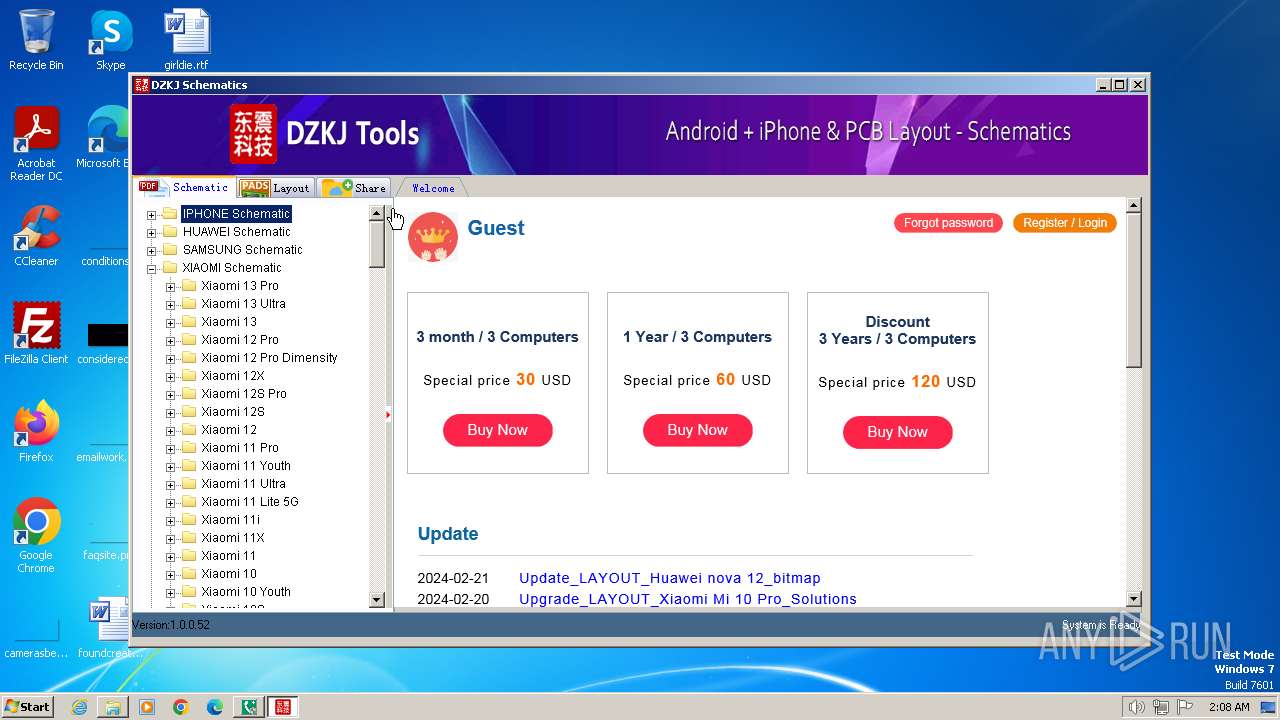
Task: Expand Xiaomi 12 Pro Dimensity node
Action: pos(170,358)
